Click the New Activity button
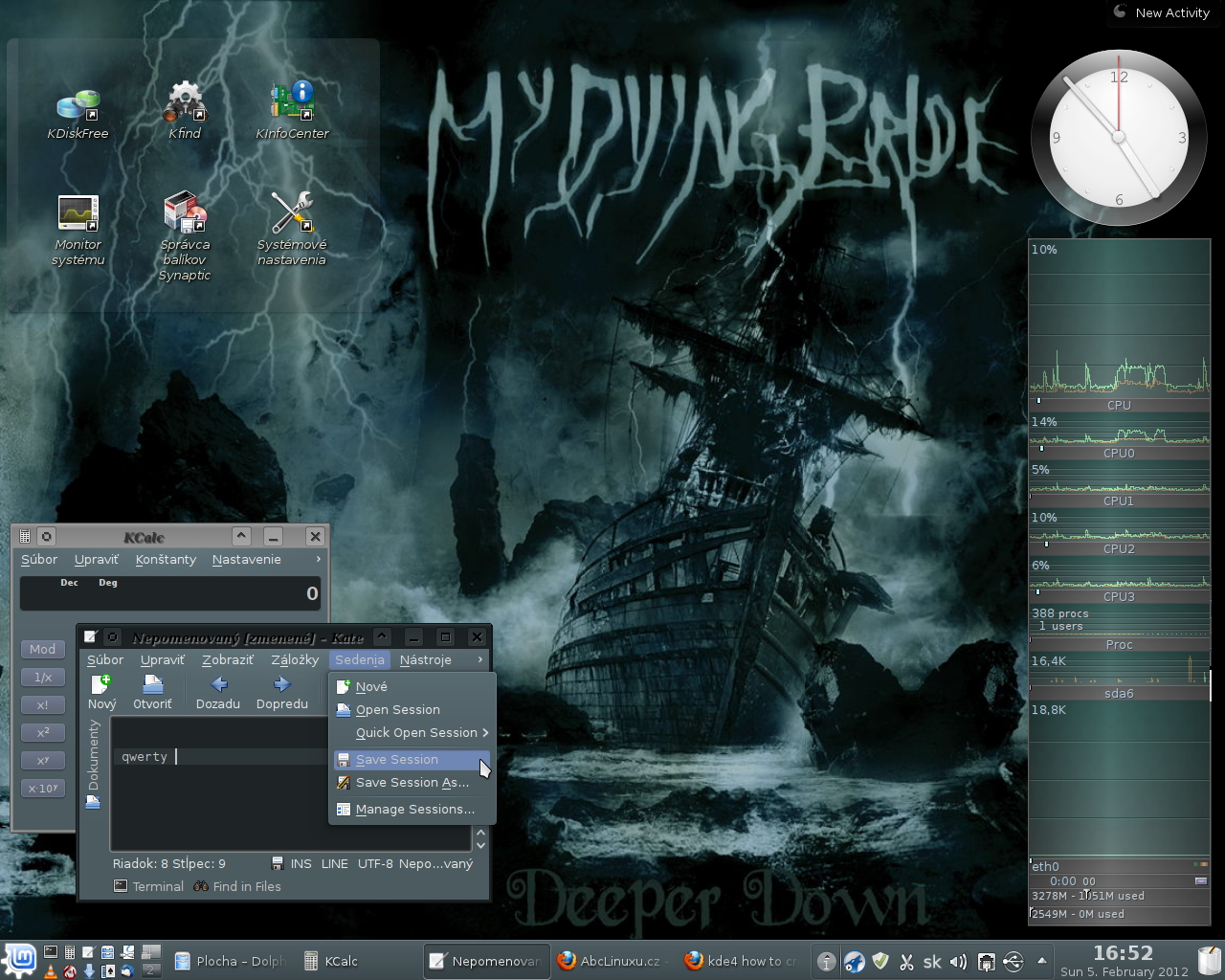Viewport: 1225px width, 980px height. [x=1162, y=12]
